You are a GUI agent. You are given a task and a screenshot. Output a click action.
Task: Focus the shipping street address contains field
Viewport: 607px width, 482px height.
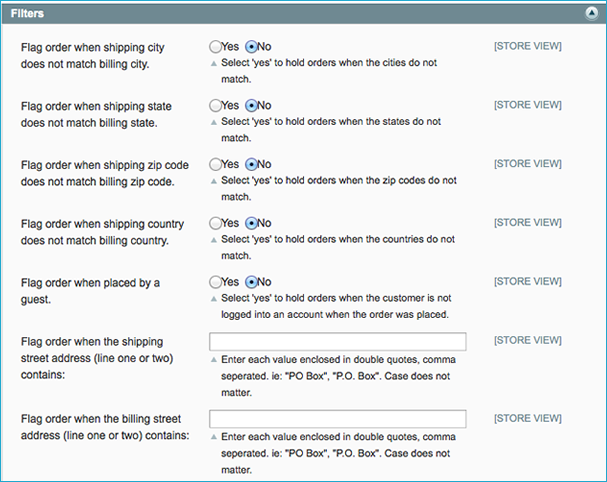(x=338, y=341)
